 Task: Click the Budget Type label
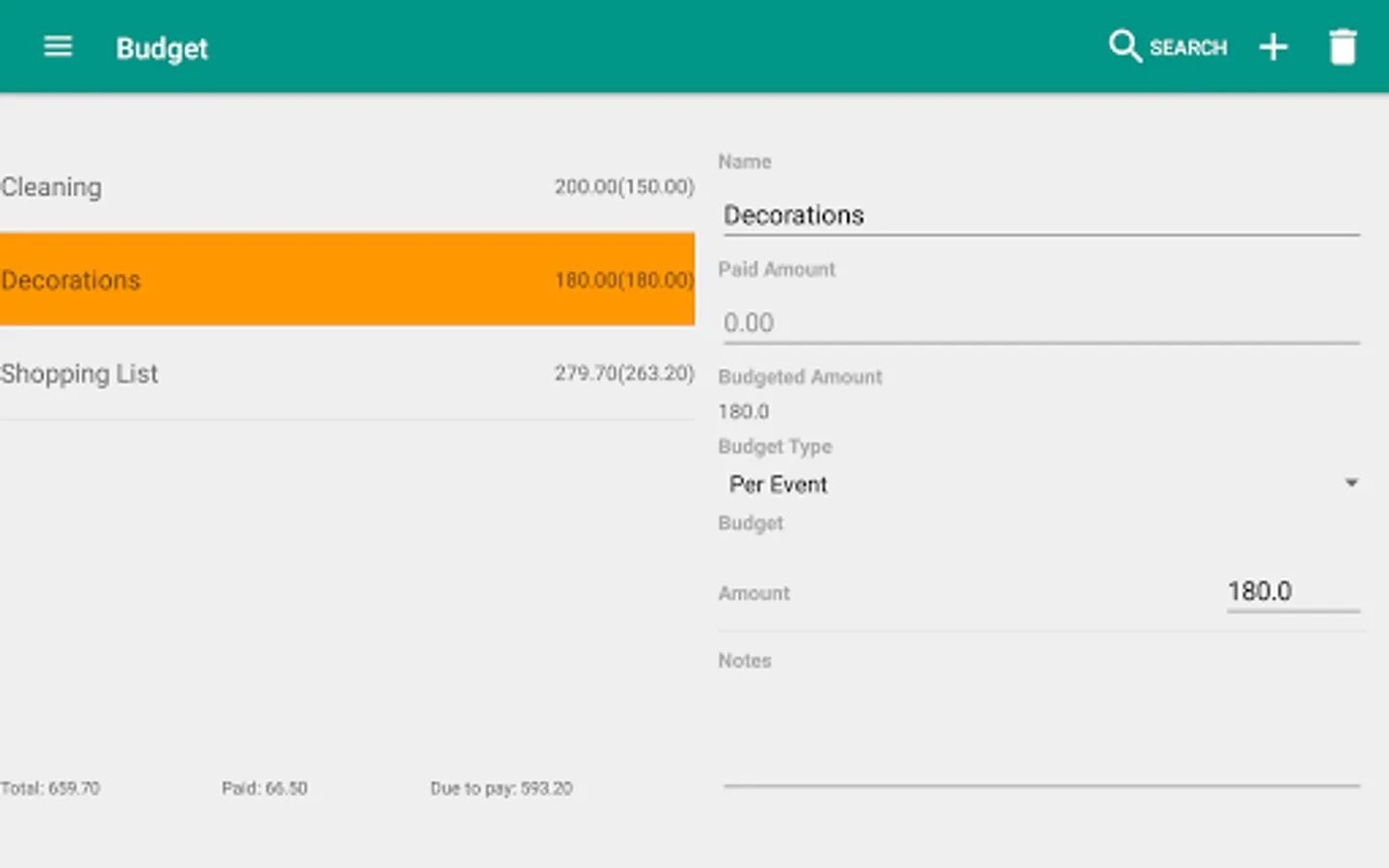(x=775, y=447)
